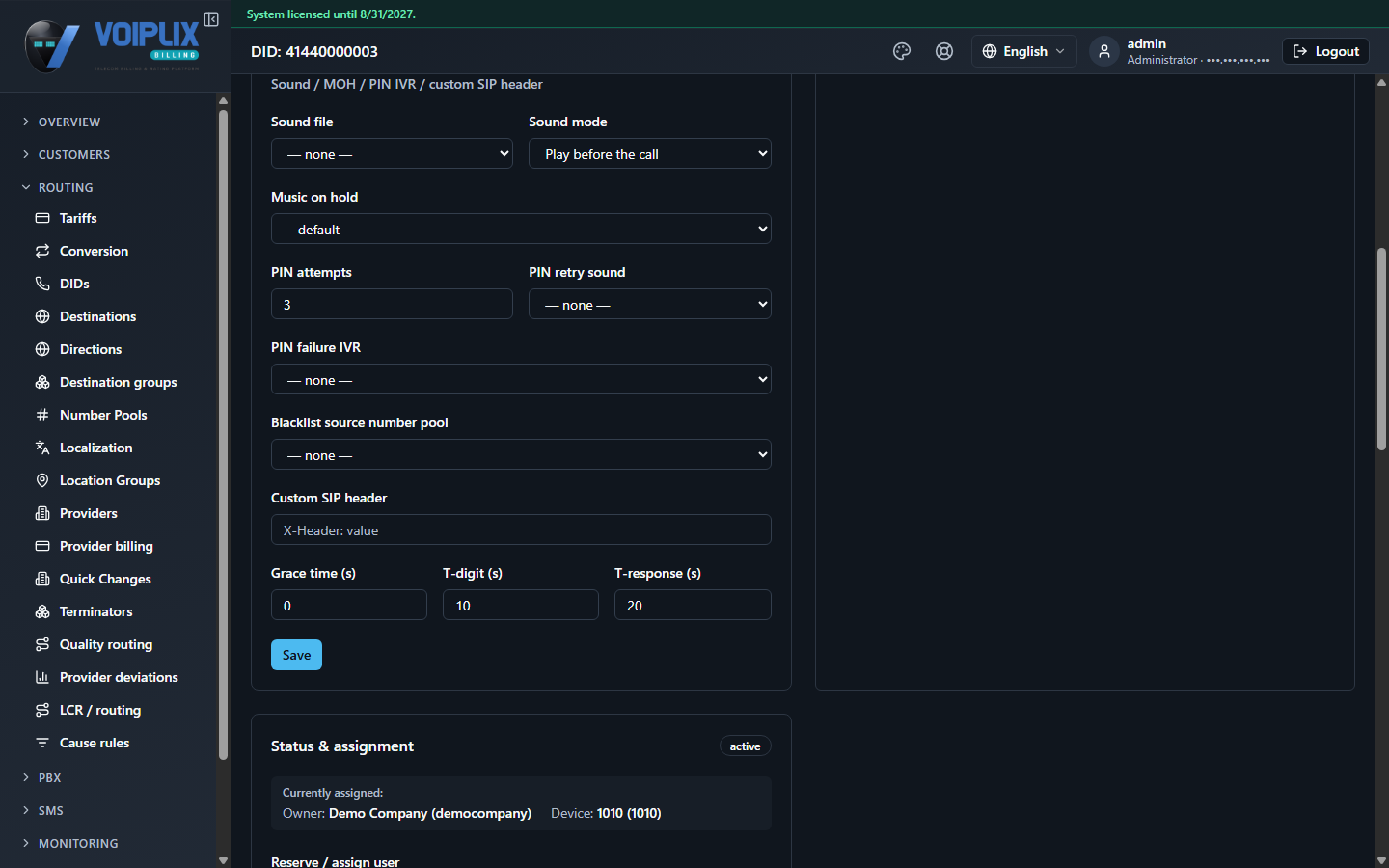Click the admin user avatar icon
This screenshot has height=868, width=1389.
click(x=1104, y=51)
